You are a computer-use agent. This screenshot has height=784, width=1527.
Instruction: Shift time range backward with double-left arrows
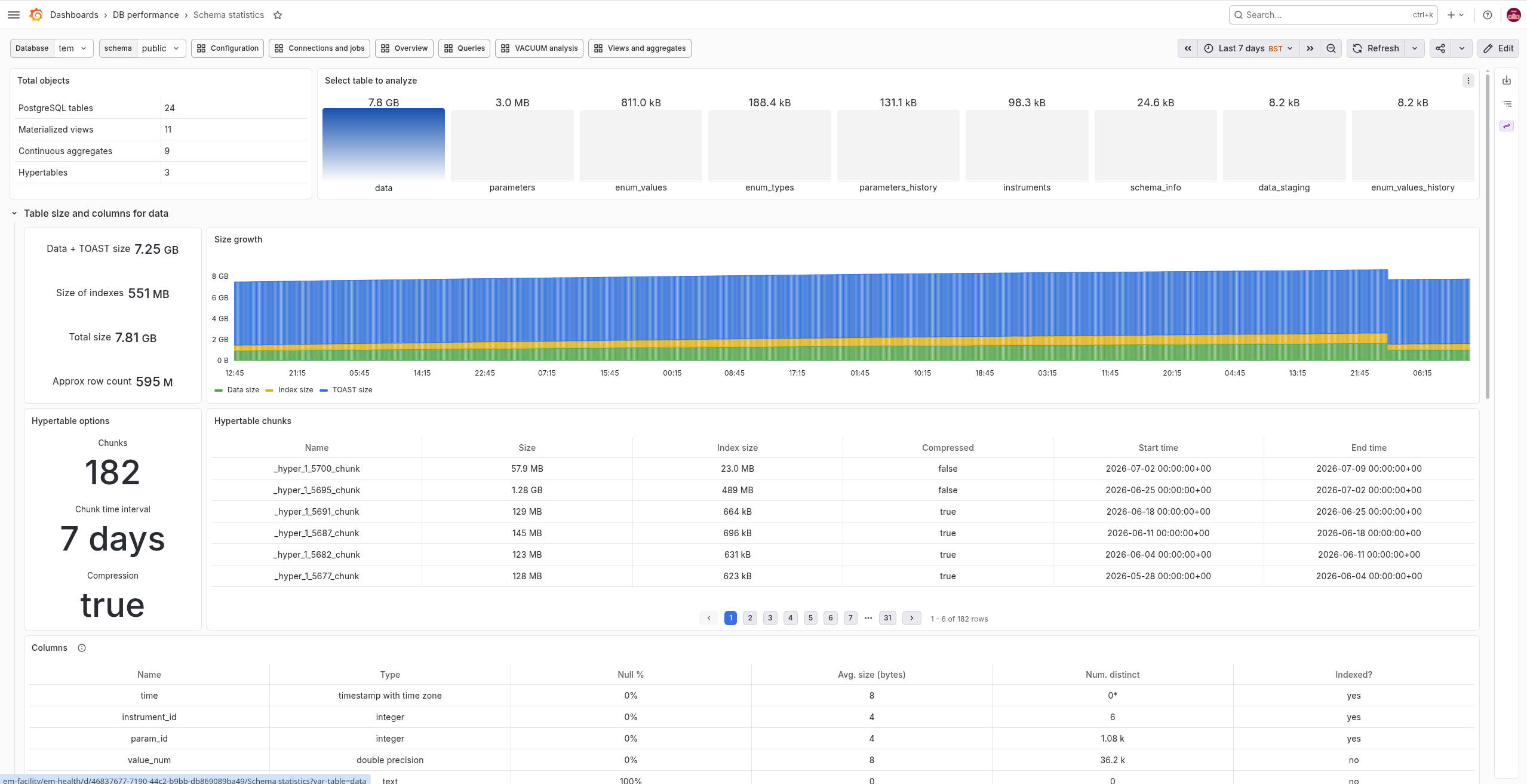1188,48
